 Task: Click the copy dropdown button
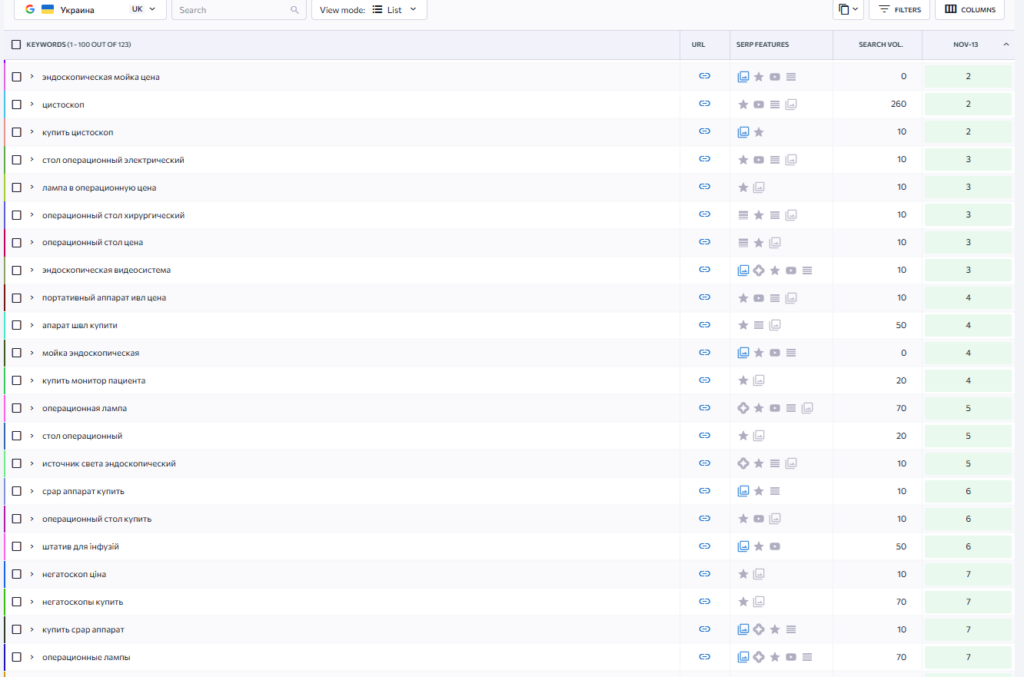[848, 9]
